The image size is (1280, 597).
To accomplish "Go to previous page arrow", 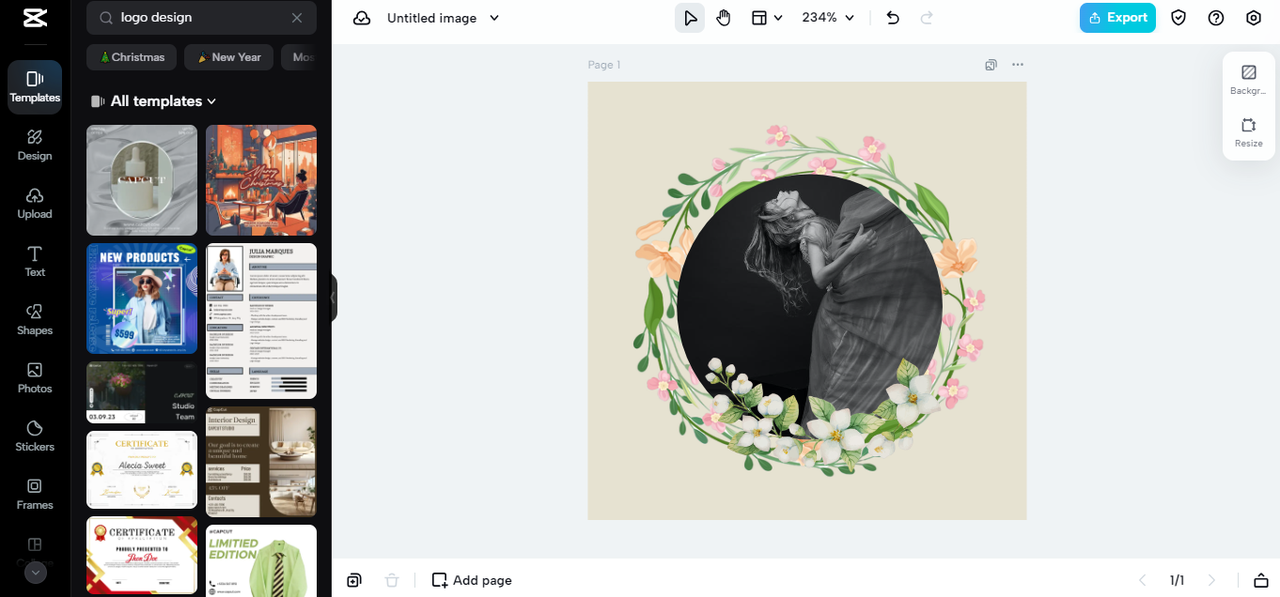I will [1143, 580].
